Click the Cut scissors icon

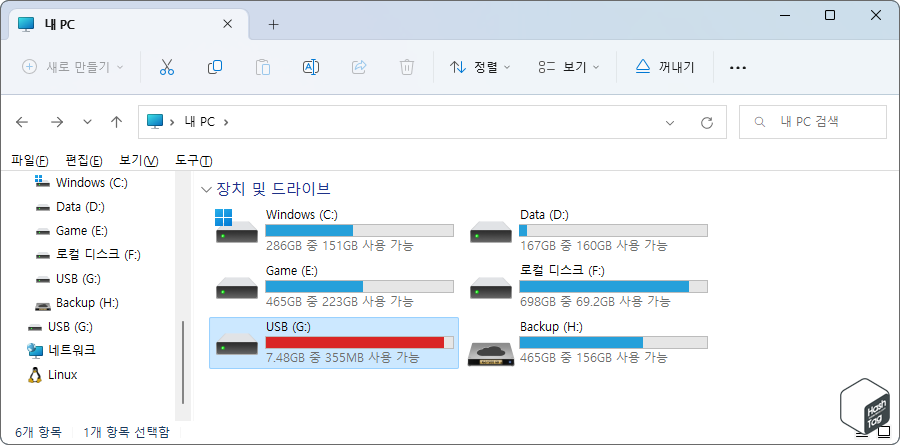(166, 67)
